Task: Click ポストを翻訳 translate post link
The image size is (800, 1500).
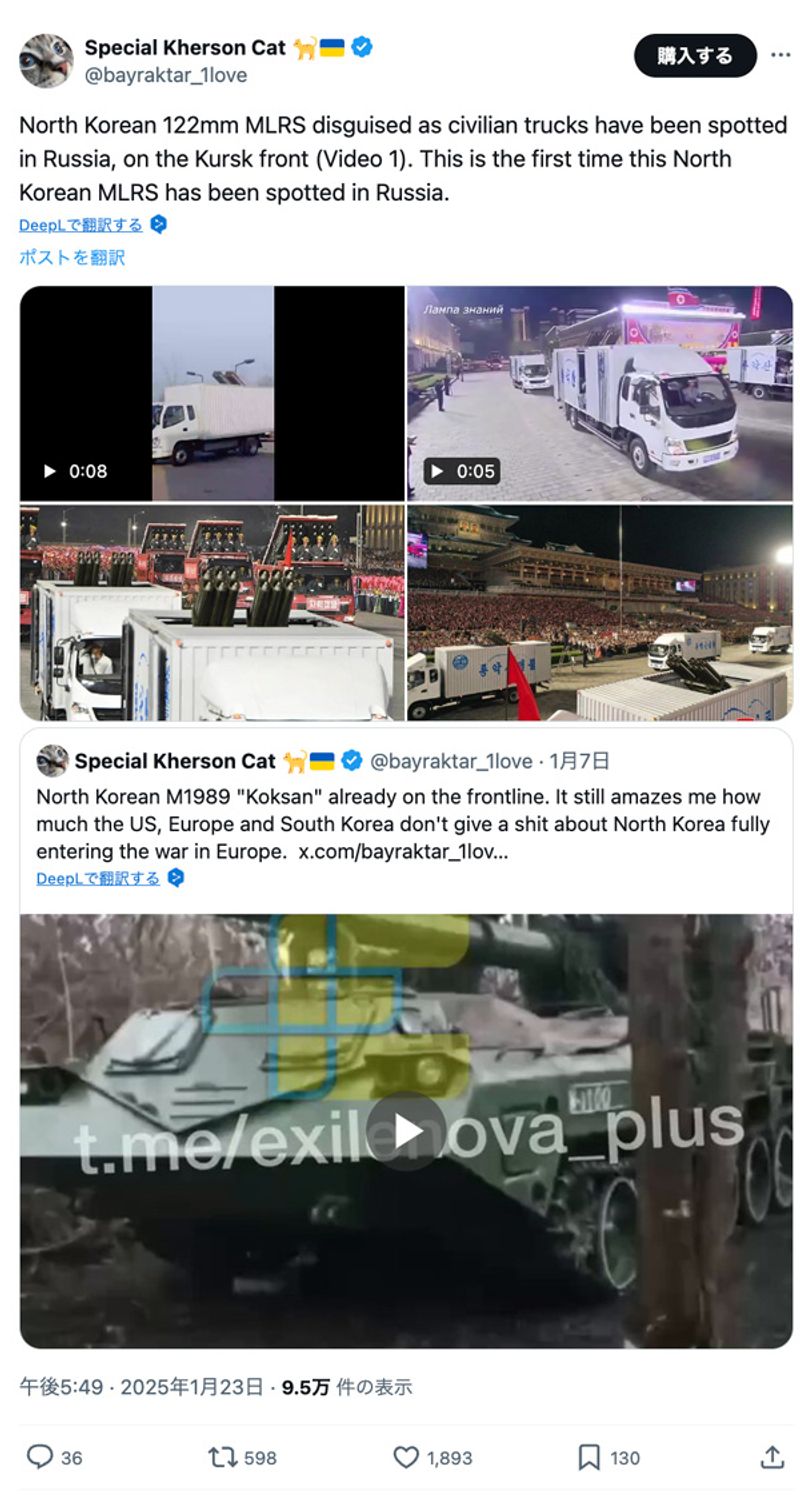Action: tap(72, 257)
